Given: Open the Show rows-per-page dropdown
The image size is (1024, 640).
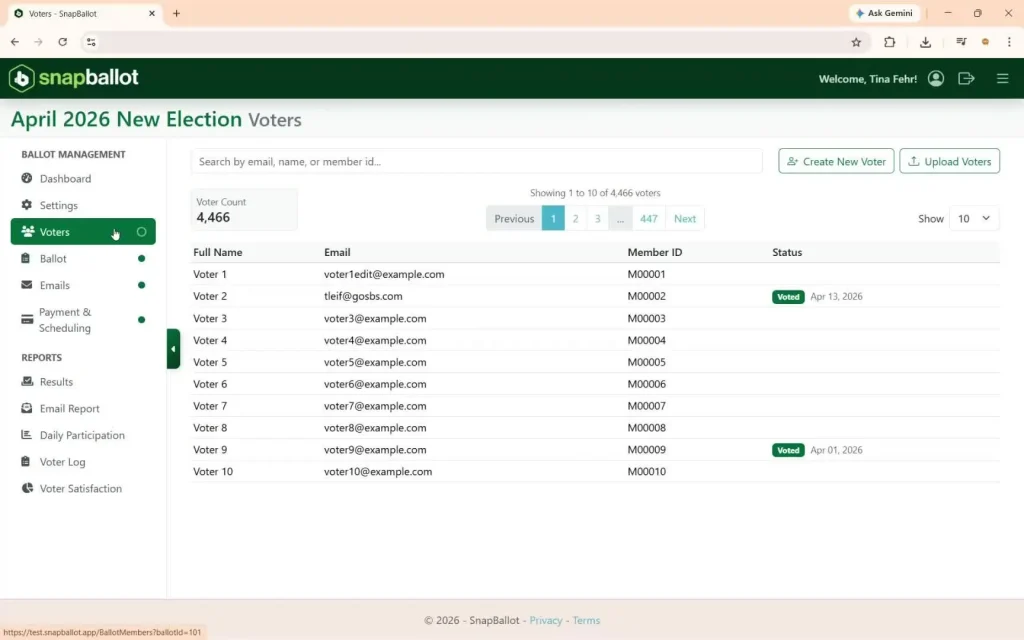Looking at the screenshot, I should (x=974, y=218).
